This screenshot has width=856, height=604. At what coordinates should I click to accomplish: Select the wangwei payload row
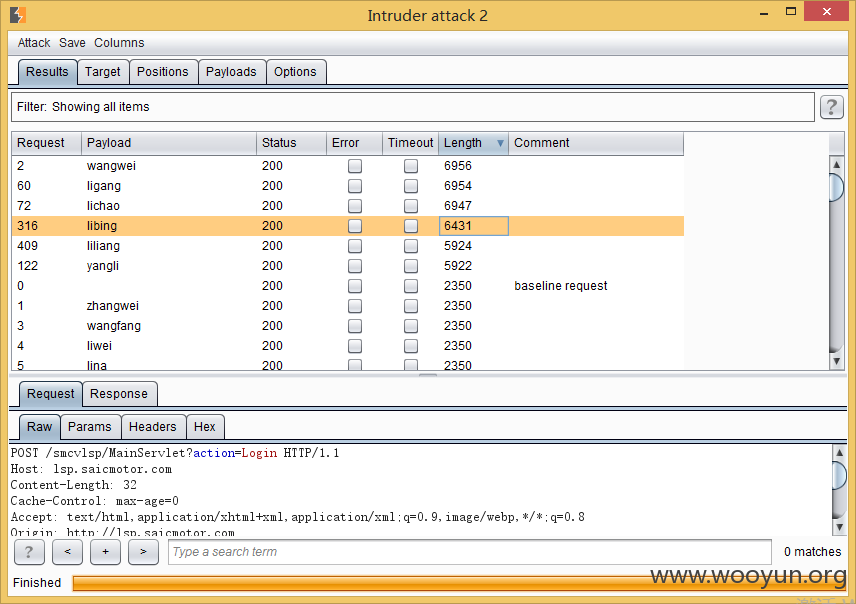tap(347, 166)
